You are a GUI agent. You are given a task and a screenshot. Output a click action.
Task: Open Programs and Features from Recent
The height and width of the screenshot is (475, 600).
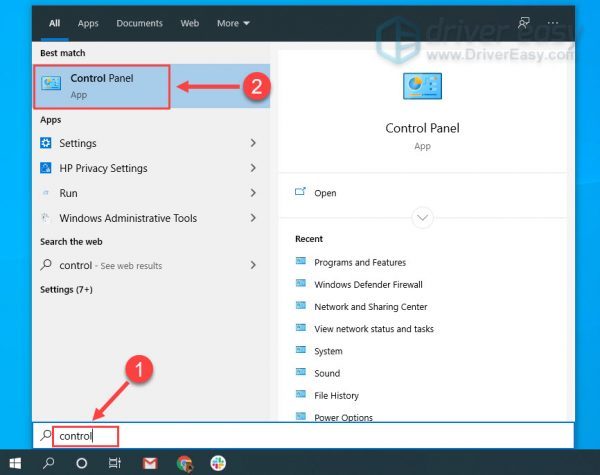click(359, 262)
